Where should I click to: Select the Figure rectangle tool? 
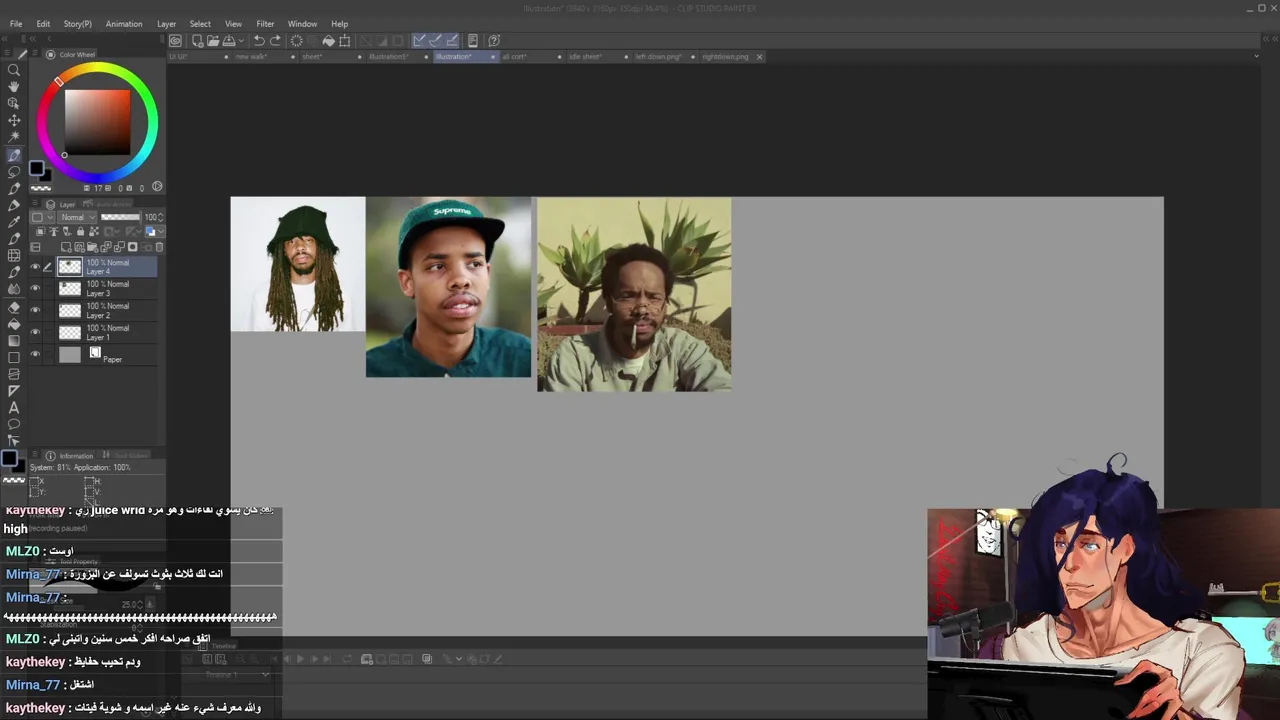14,358
